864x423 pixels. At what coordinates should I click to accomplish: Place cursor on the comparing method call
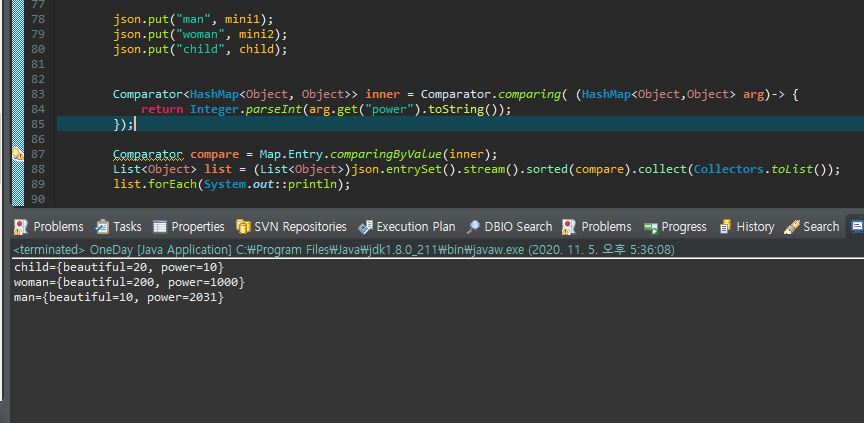[x=529, y=94]
